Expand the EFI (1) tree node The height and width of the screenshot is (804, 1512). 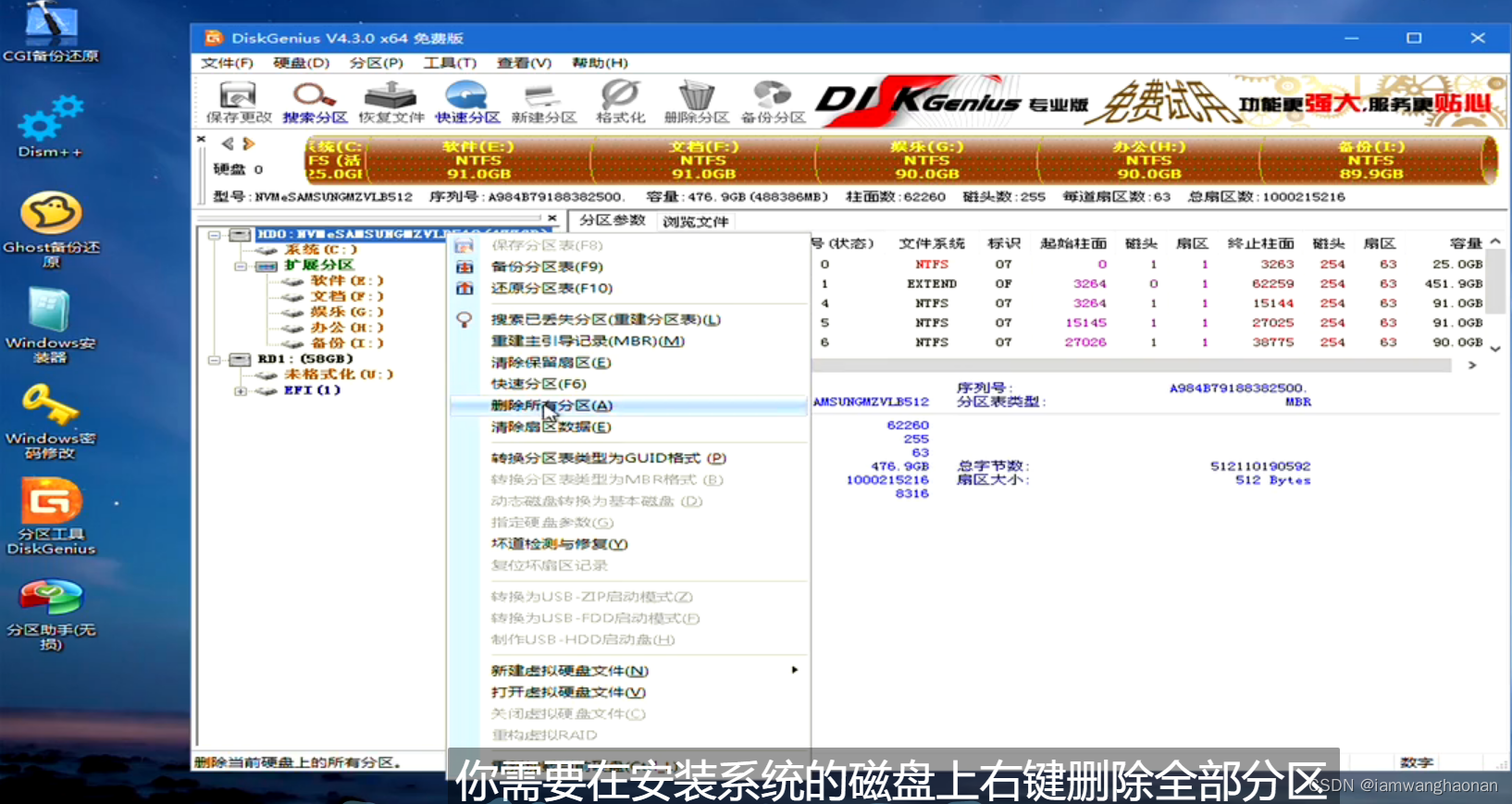241,390
